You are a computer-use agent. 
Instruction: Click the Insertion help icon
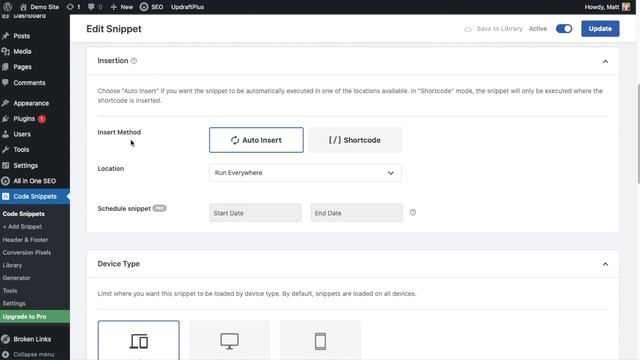click(133, 61)
